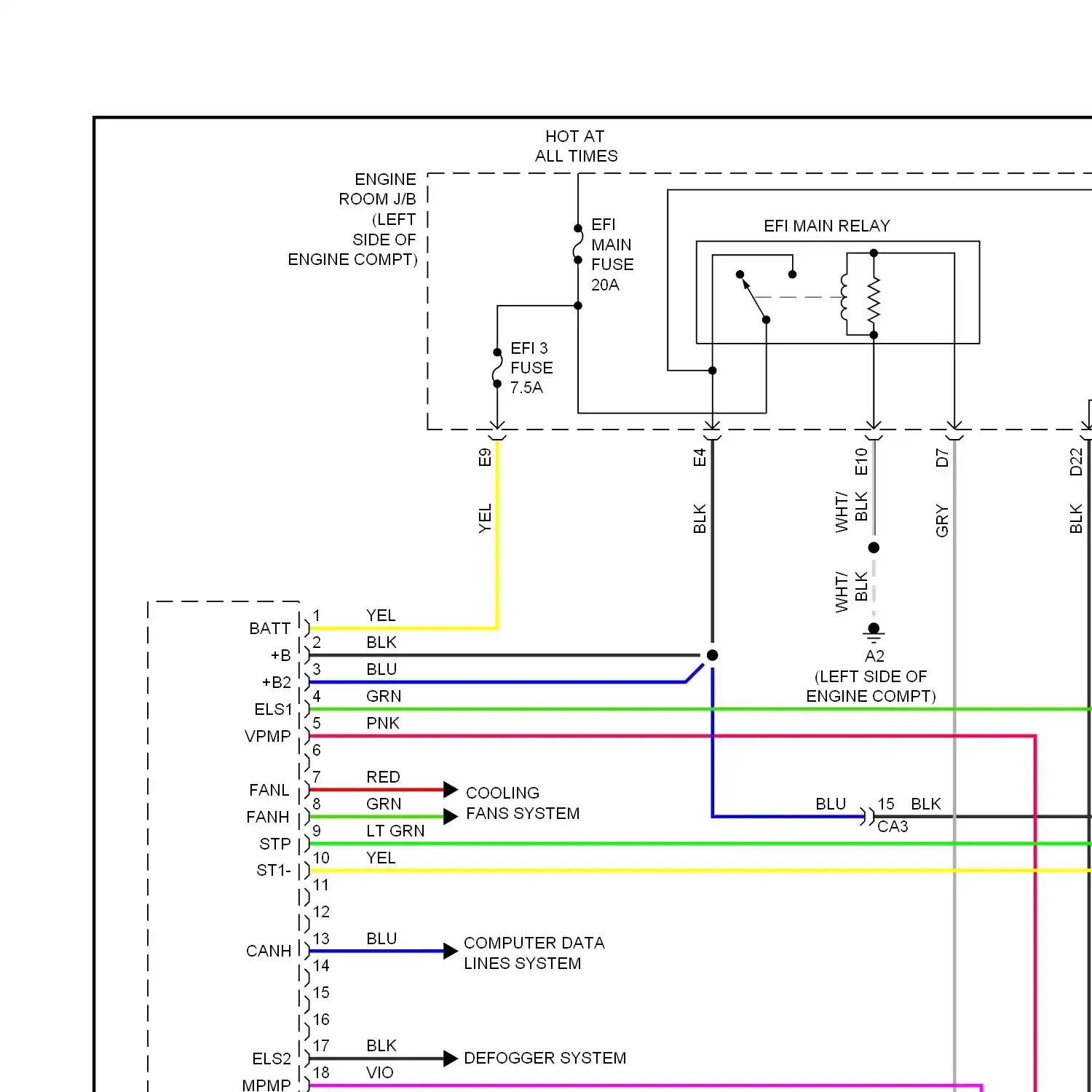The image size is (1092, 1092).
Task: Click the E4 connector label
Action: [700, 457]
